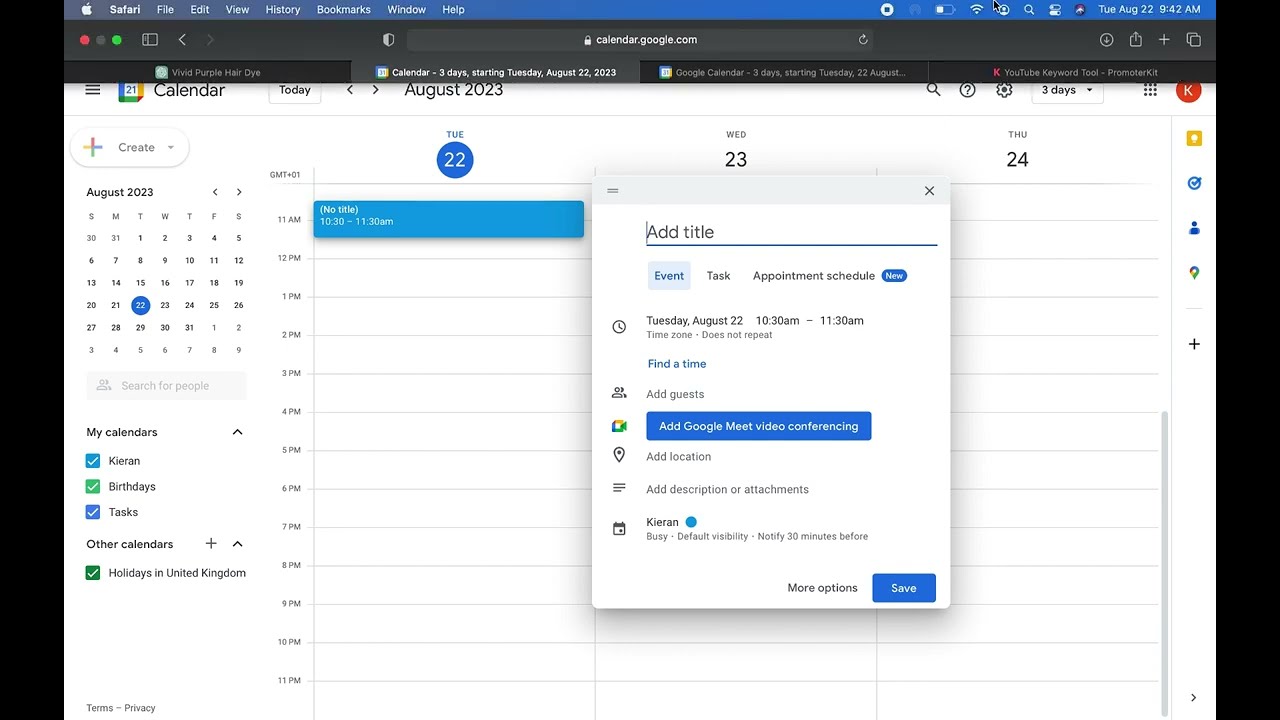The image size is (1280, 720).
Task: Uncheck Holidays in United Kingdom calendar
Action: coord(93,573)
